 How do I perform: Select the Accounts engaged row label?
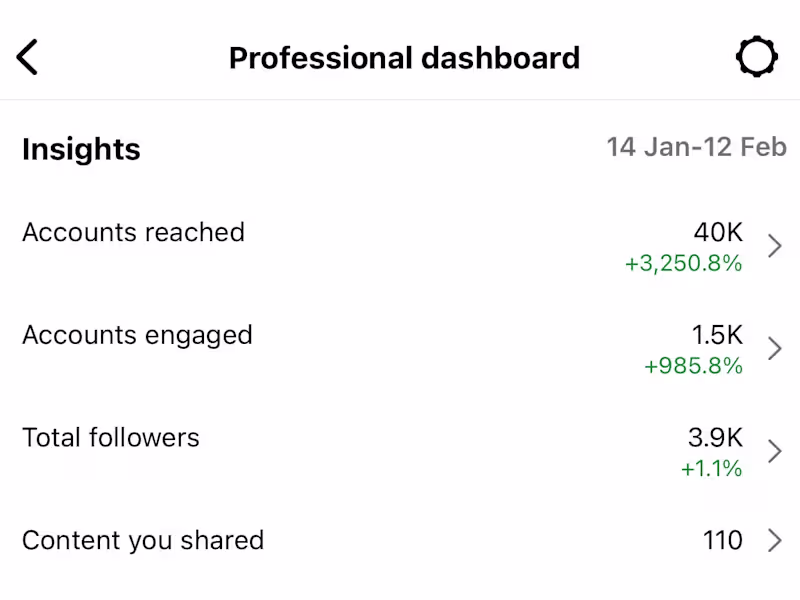[x=137, y=335]
